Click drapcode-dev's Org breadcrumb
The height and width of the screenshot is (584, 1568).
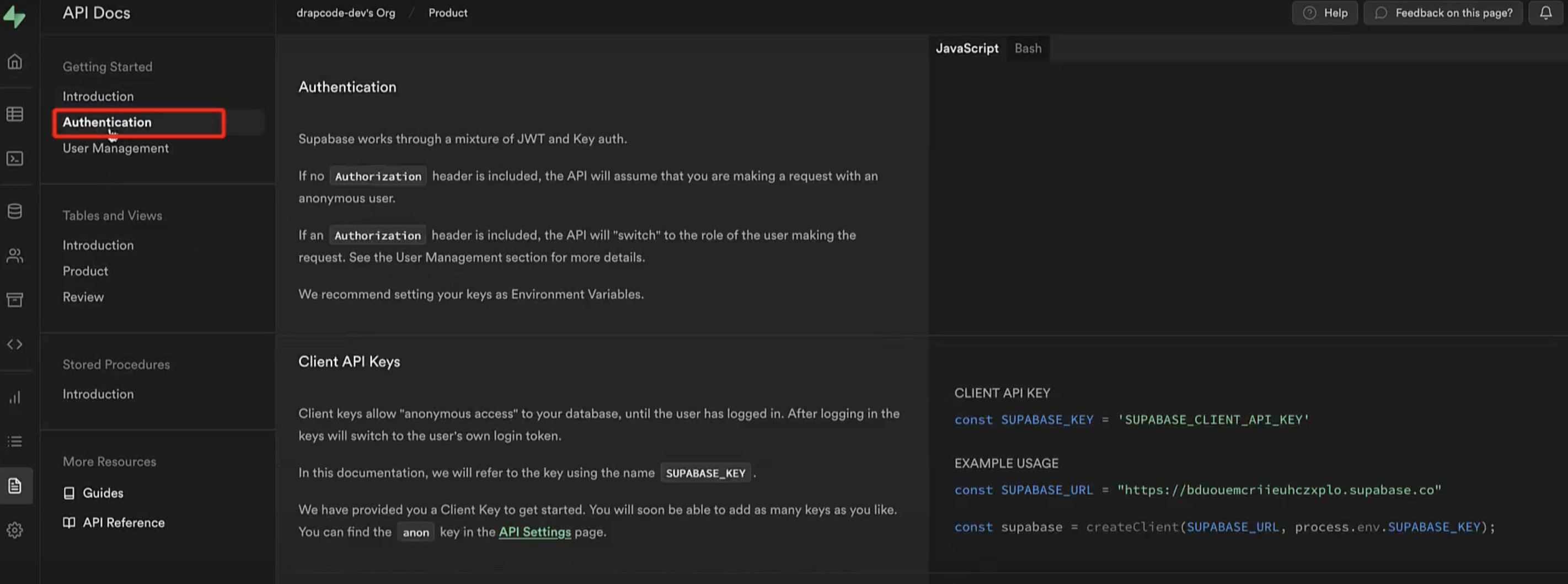[x=346, y=13]
